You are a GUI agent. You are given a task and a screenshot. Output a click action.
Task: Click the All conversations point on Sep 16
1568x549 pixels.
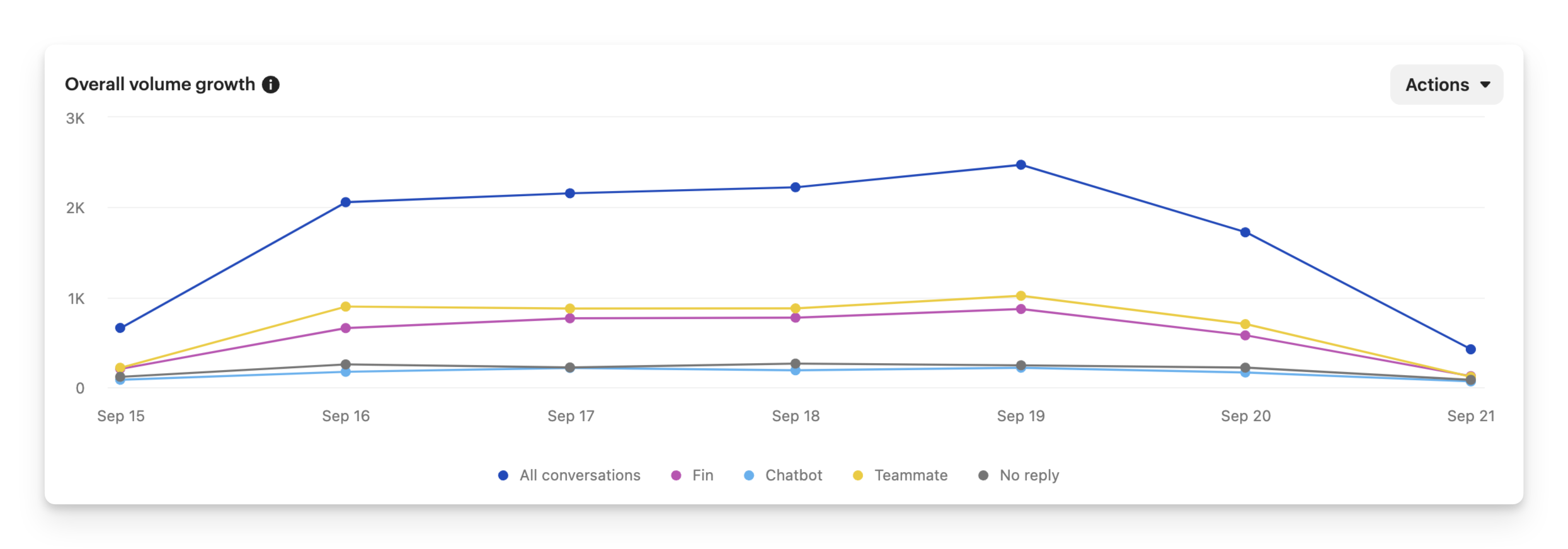(x=346, y=202)
